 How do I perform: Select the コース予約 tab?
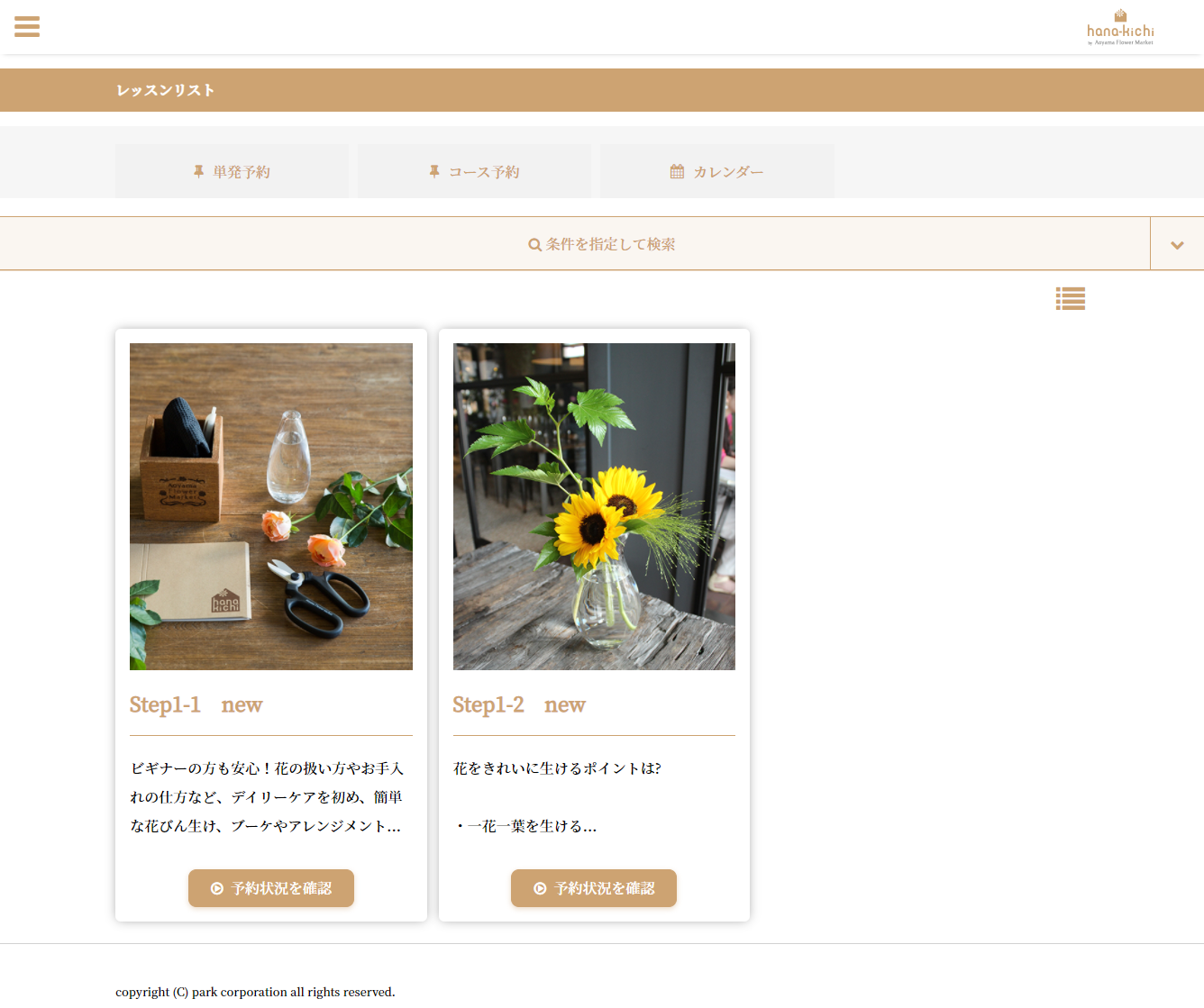tap(474, 171)
